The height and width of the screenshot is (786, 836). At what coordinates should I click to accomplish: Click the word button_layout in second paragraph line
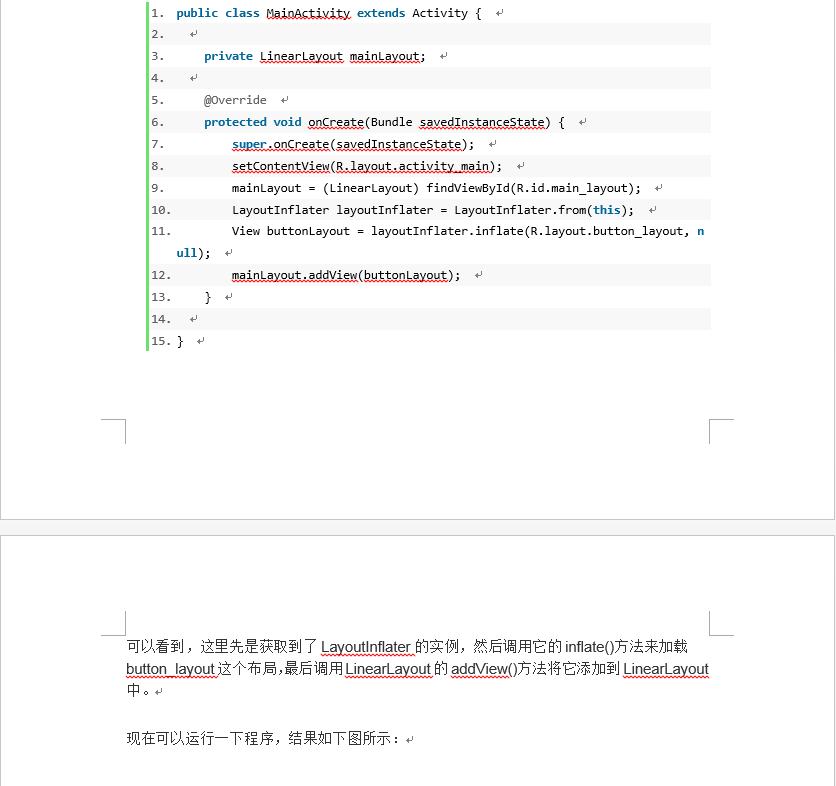(171, 669)
